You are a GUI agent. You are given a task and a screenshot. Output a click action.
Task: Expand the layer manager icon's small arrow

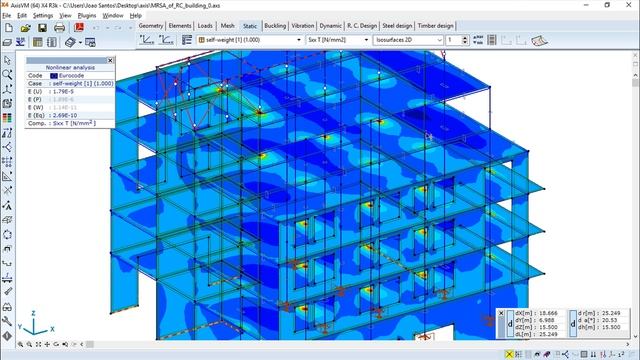pyautogui.click(x=80, y=42)
